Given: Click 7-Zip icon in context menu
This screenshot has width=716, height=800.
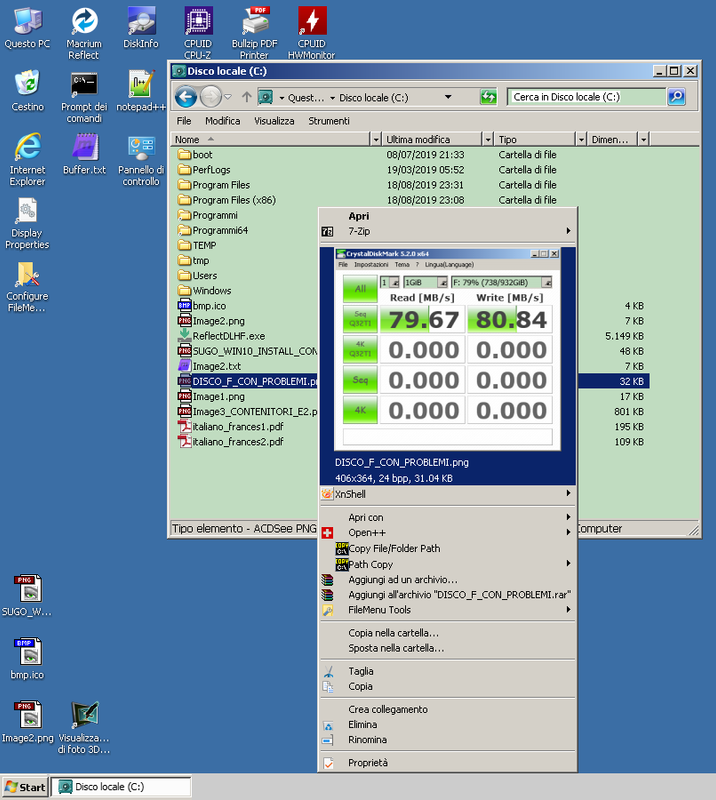Looking at the screenshot, I should coord(327,232).
